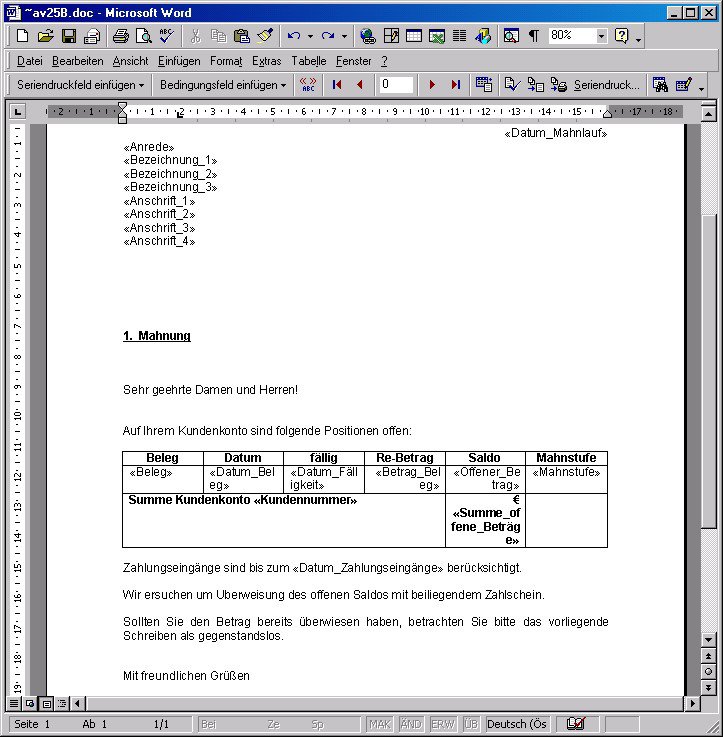723x737 pixels.
Task: Expand the Bedingungsfeld einfügen dropdown
Action: coord(223,85)
